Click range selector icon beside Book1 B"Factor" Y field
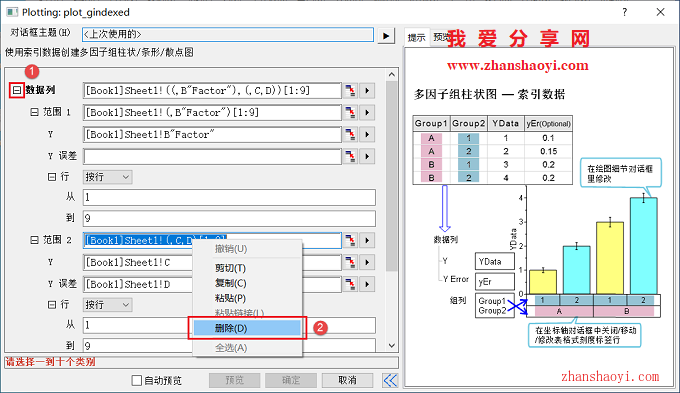Image resolution: width=680 pixels, height=393 pixels. point(350,134)
